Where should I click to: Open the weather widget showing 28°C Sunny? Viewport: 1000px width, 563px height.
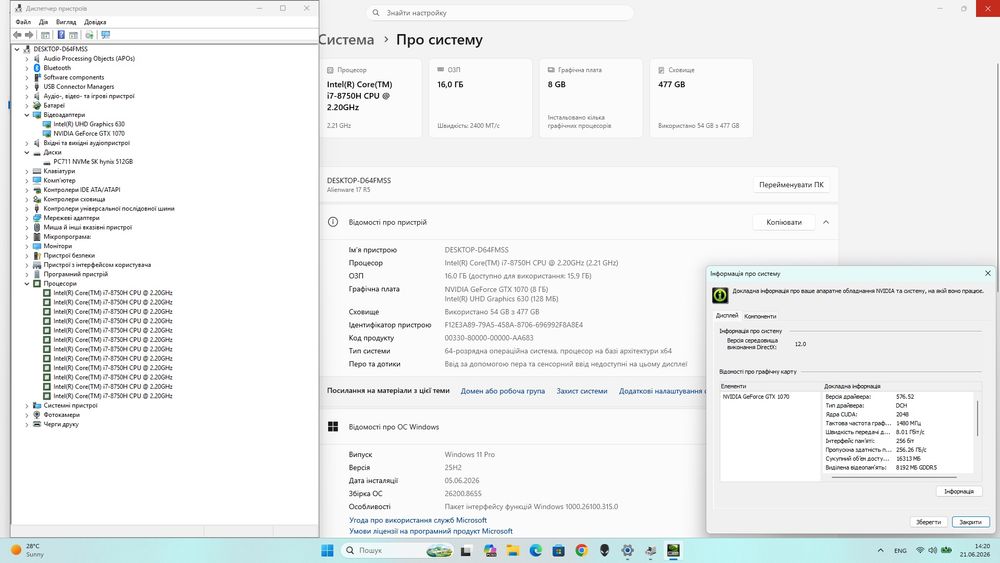27,550
